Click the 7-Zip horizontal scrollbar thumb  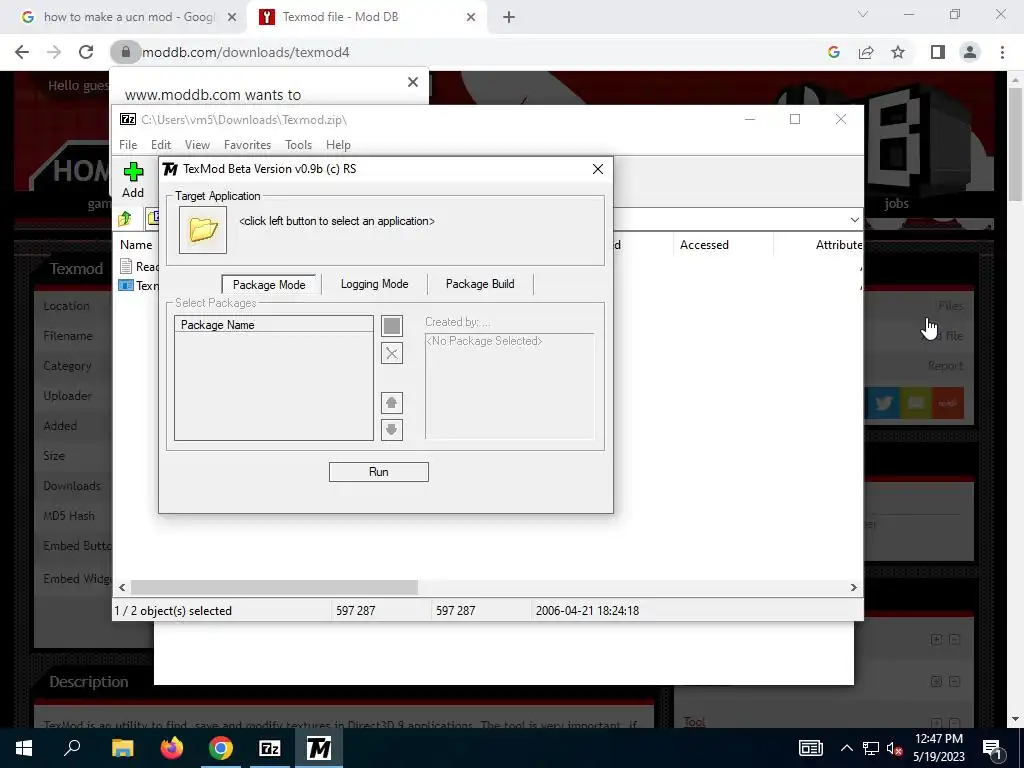[x=274, y=587]
